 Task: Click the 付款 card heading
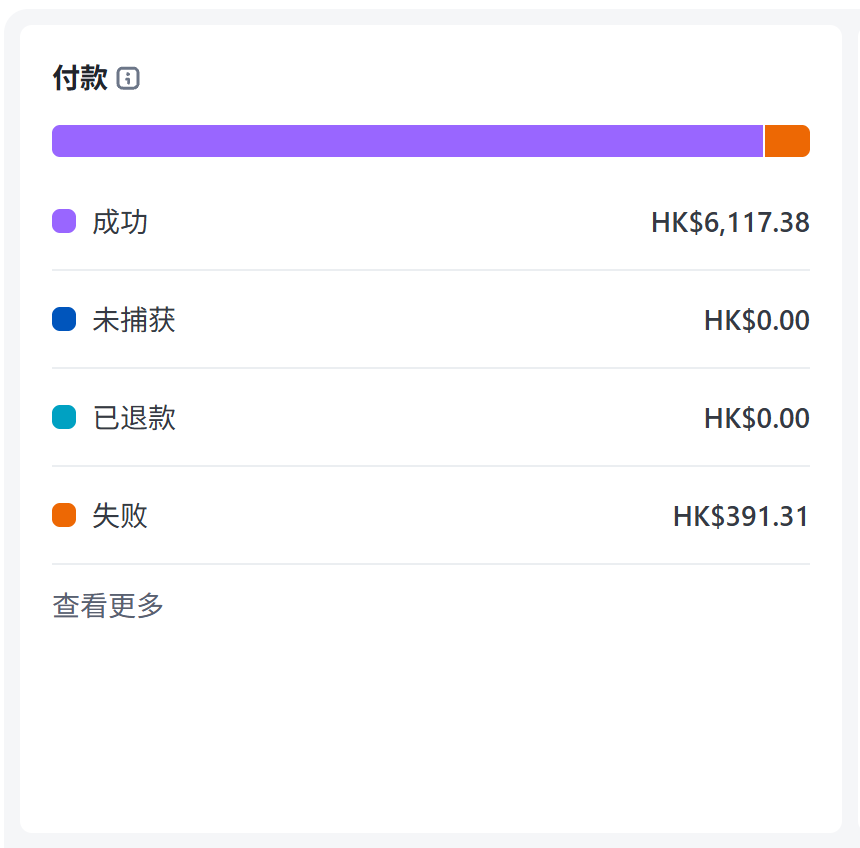[80, 78]
